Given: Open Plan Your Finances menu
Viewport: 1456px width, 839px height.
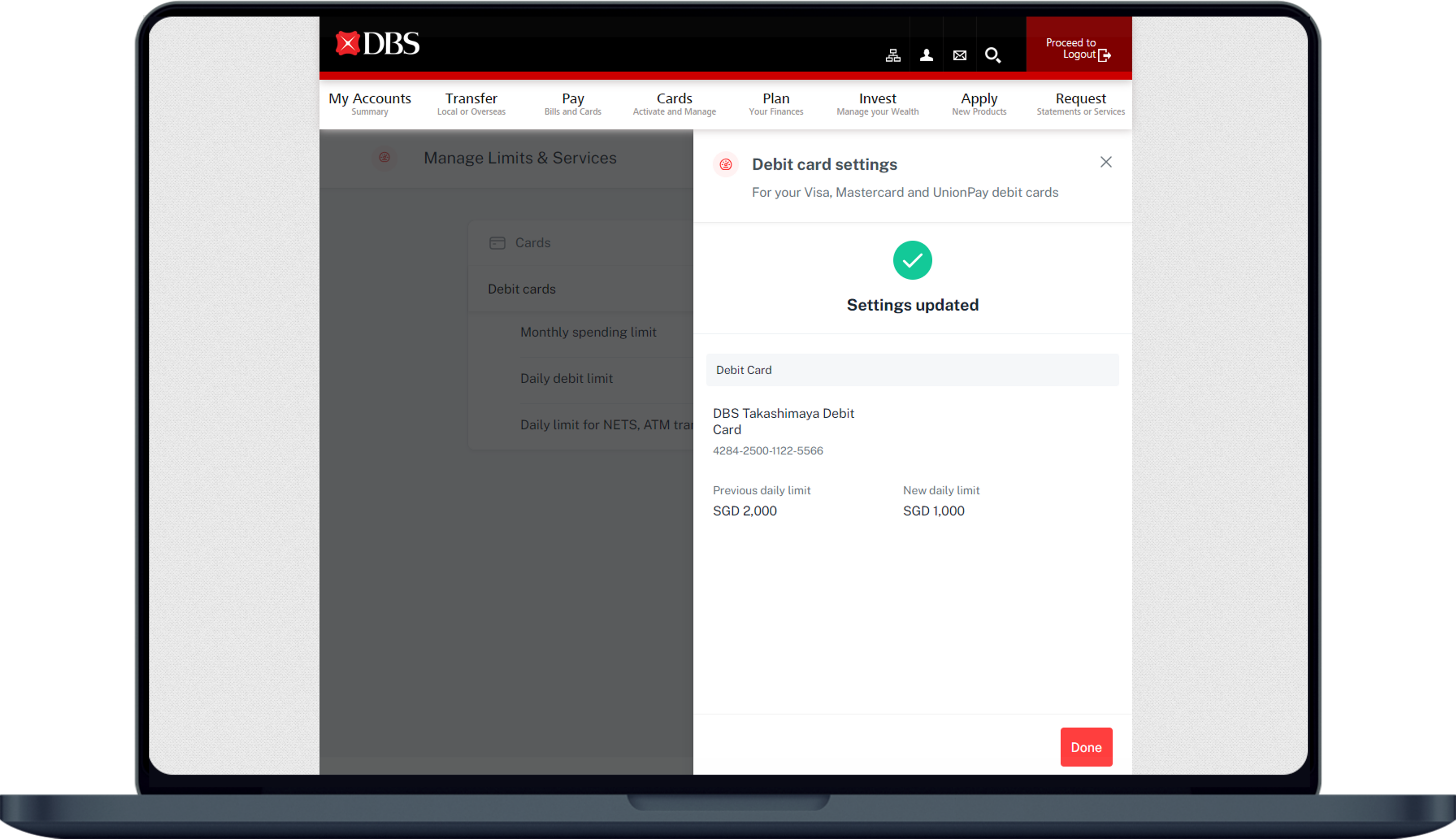Looking at the screenshot, I should (x=776, y=104).
